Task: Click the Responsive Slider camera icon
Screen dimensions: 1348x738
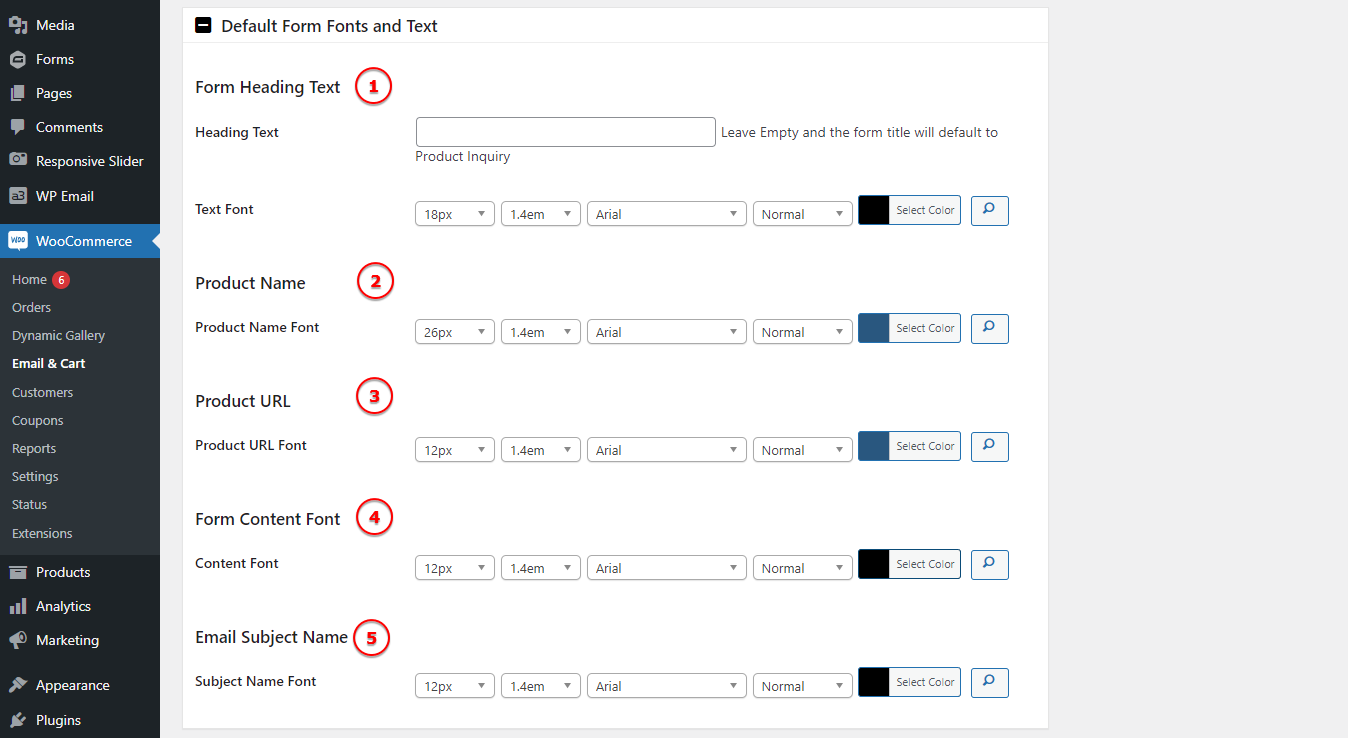Action: pos(17,161)
